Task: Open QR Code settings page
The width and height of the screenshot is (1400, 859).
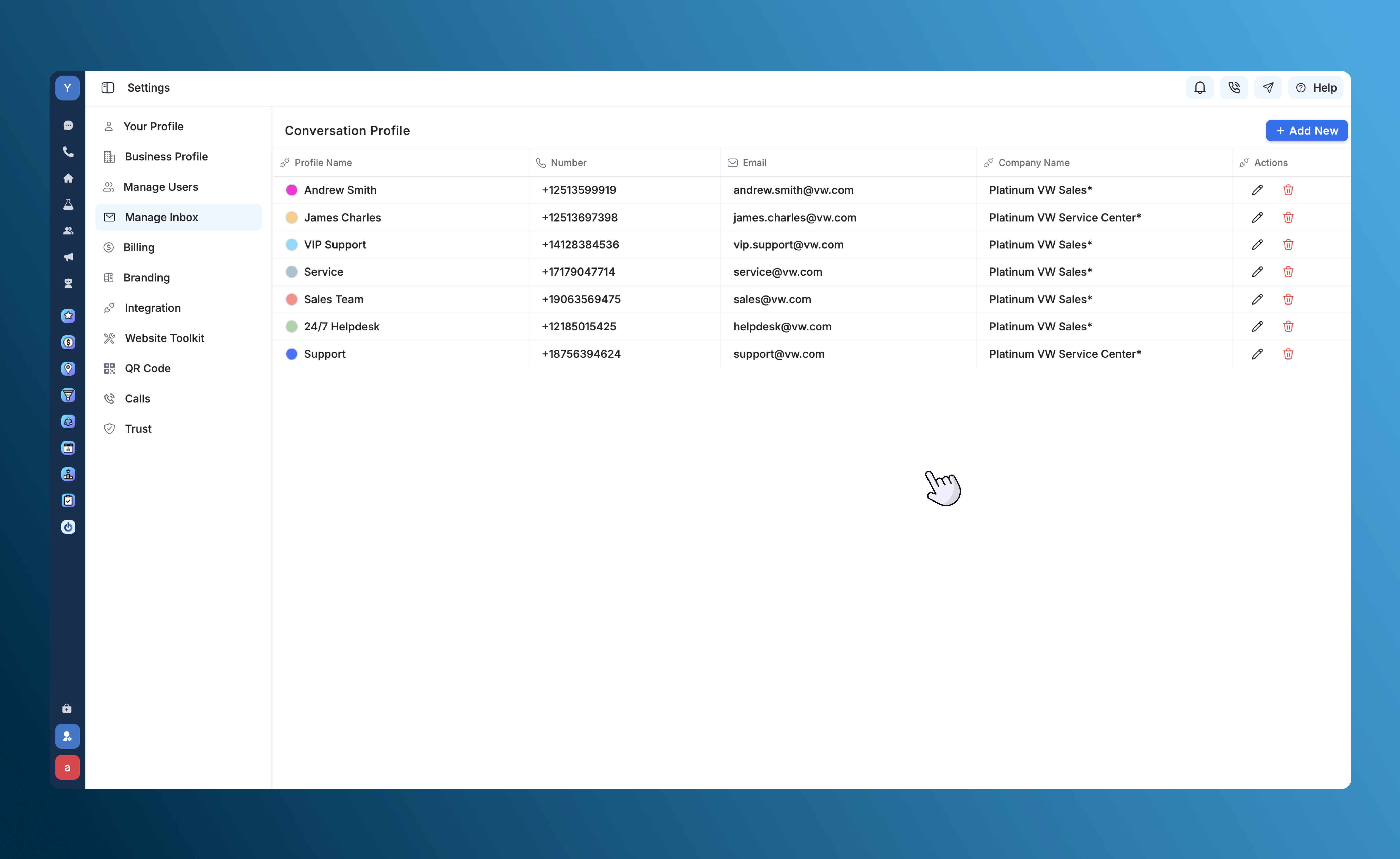Action: click(x=147, y=368)
